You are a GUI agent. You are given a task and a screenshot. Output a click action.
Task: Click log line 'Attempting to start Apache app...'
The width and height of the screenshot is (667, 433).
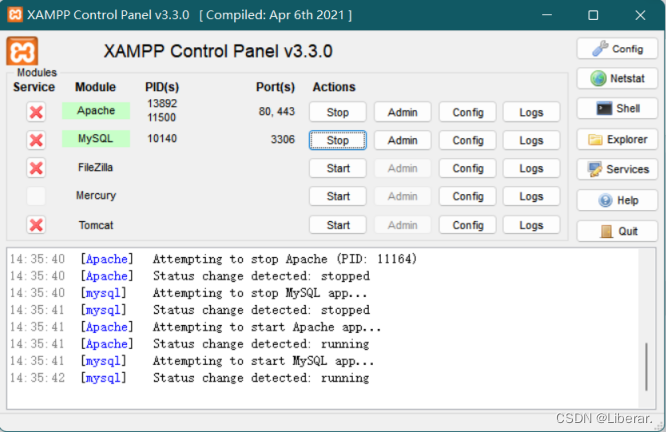[x=267, y=327]
